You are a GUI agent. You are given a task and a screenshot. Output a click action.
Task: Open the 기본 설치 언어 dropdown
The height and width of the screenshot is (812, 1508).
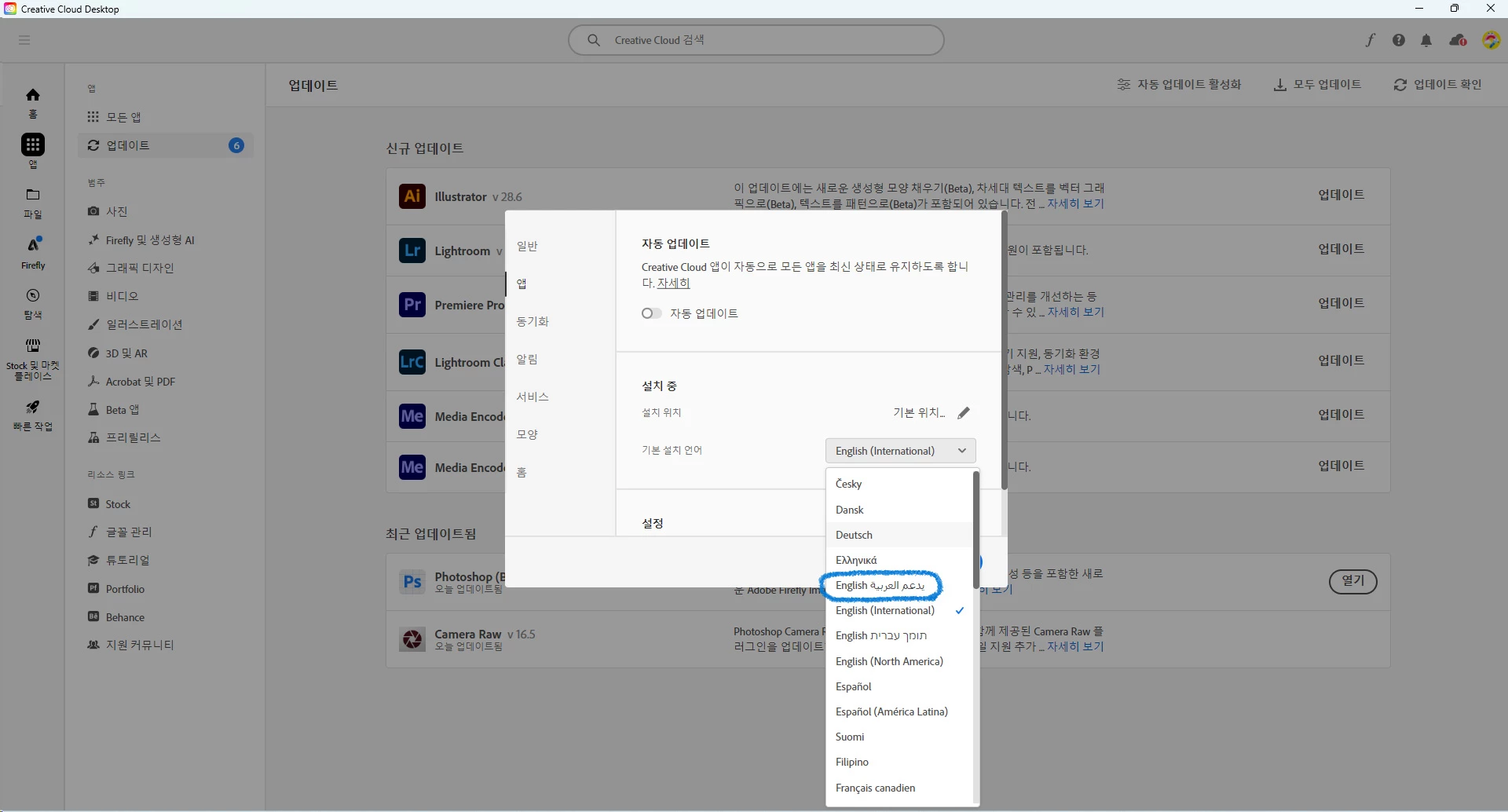coord(901,451)
